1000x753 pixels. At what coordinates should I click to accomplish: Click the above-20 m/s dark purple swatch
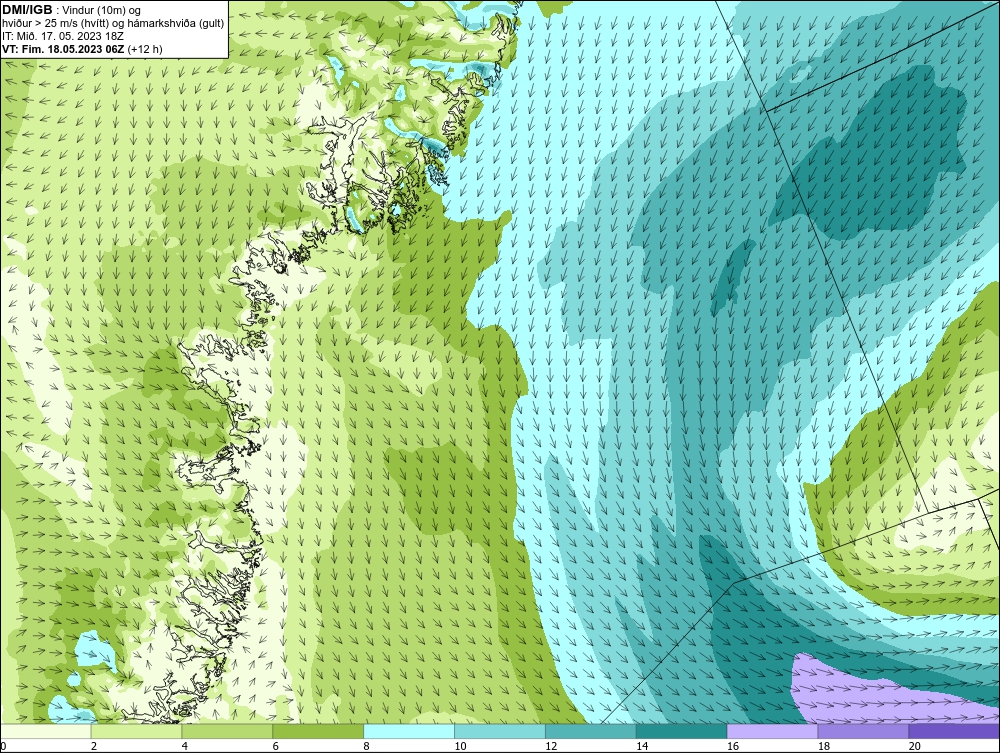tap(954, 731)
